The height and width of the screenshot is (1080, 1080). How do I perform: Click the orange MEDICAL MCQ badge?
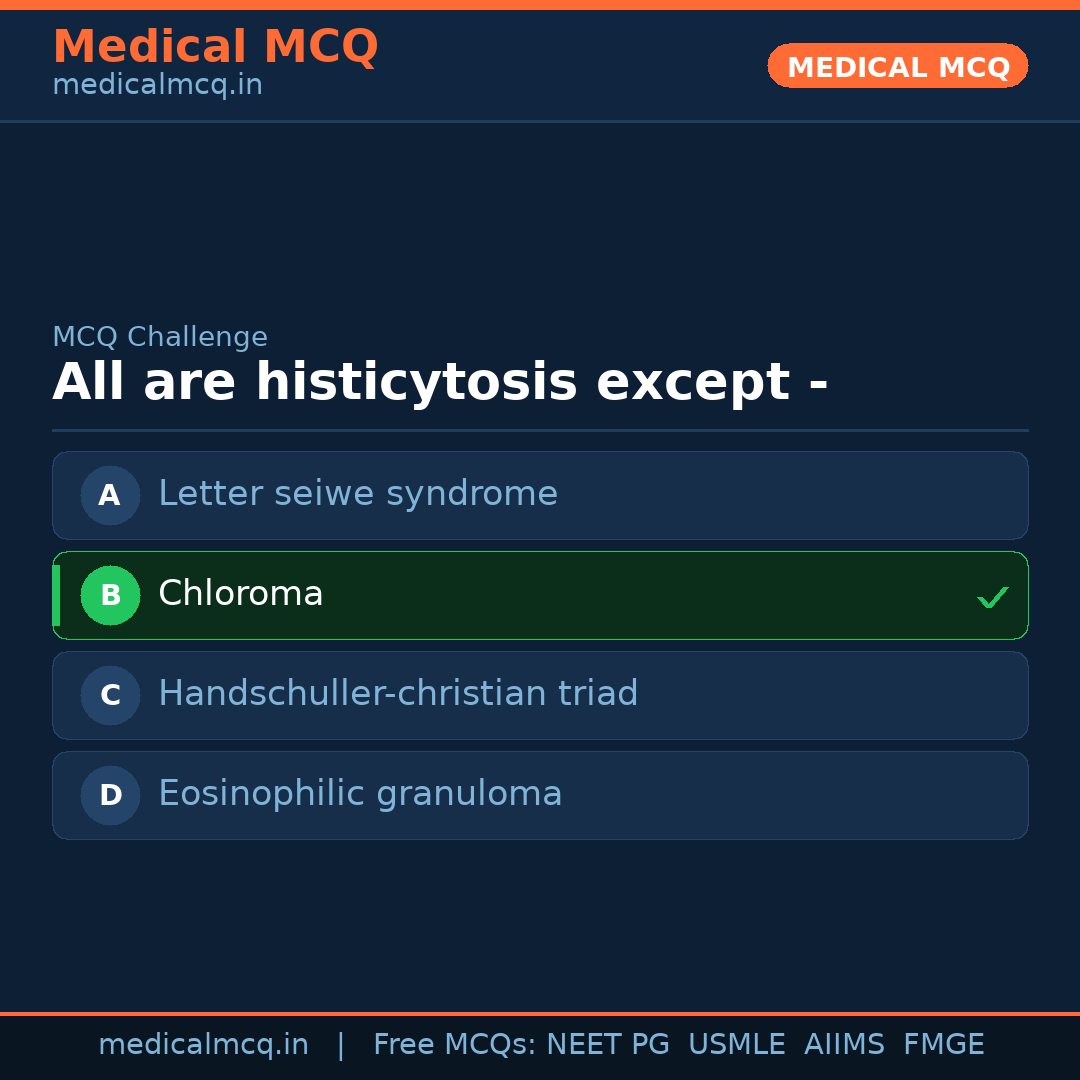coord(897,66)
